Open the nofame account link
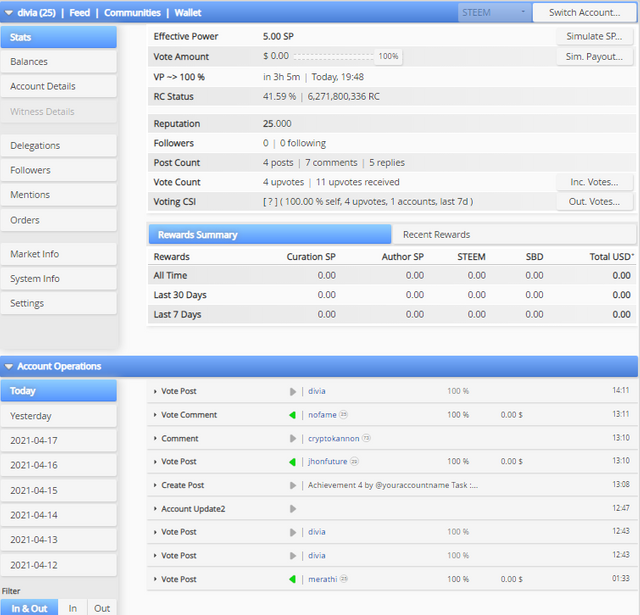Viewport: 640px width, 615px height. coord(322,415)
